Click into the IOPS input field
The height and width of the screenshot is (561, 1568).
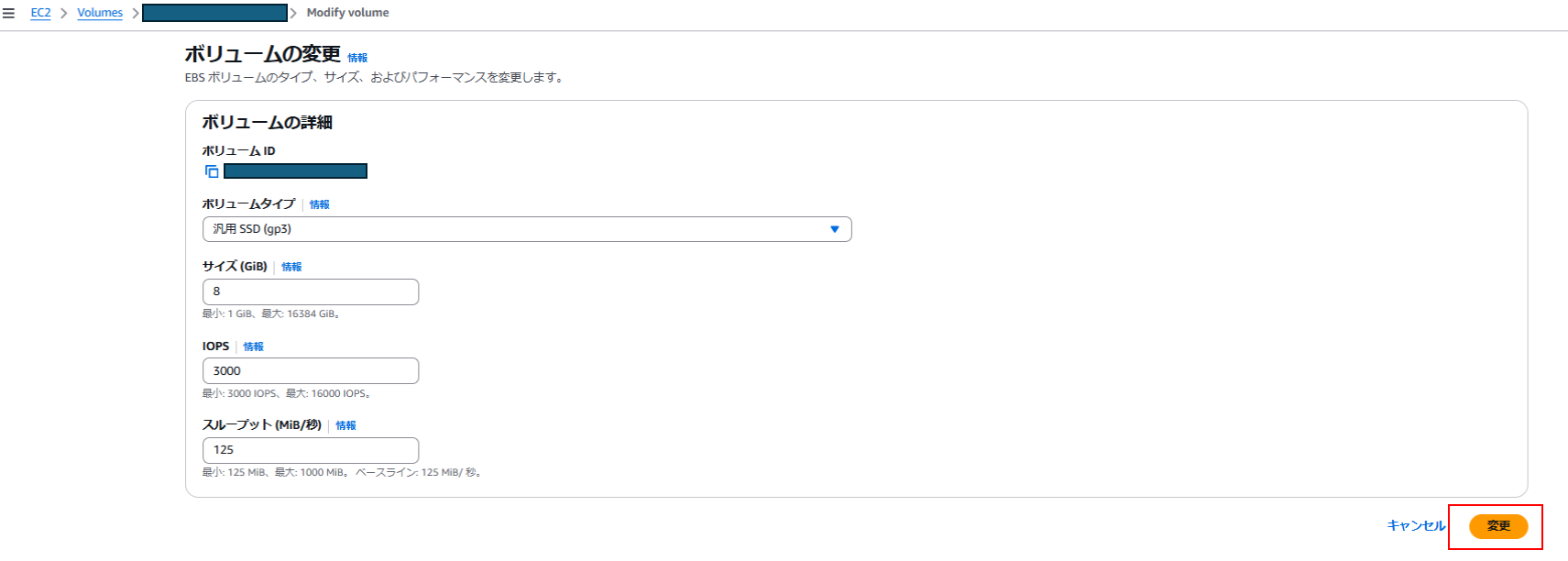pyautogui.click(x=310, y=371)
